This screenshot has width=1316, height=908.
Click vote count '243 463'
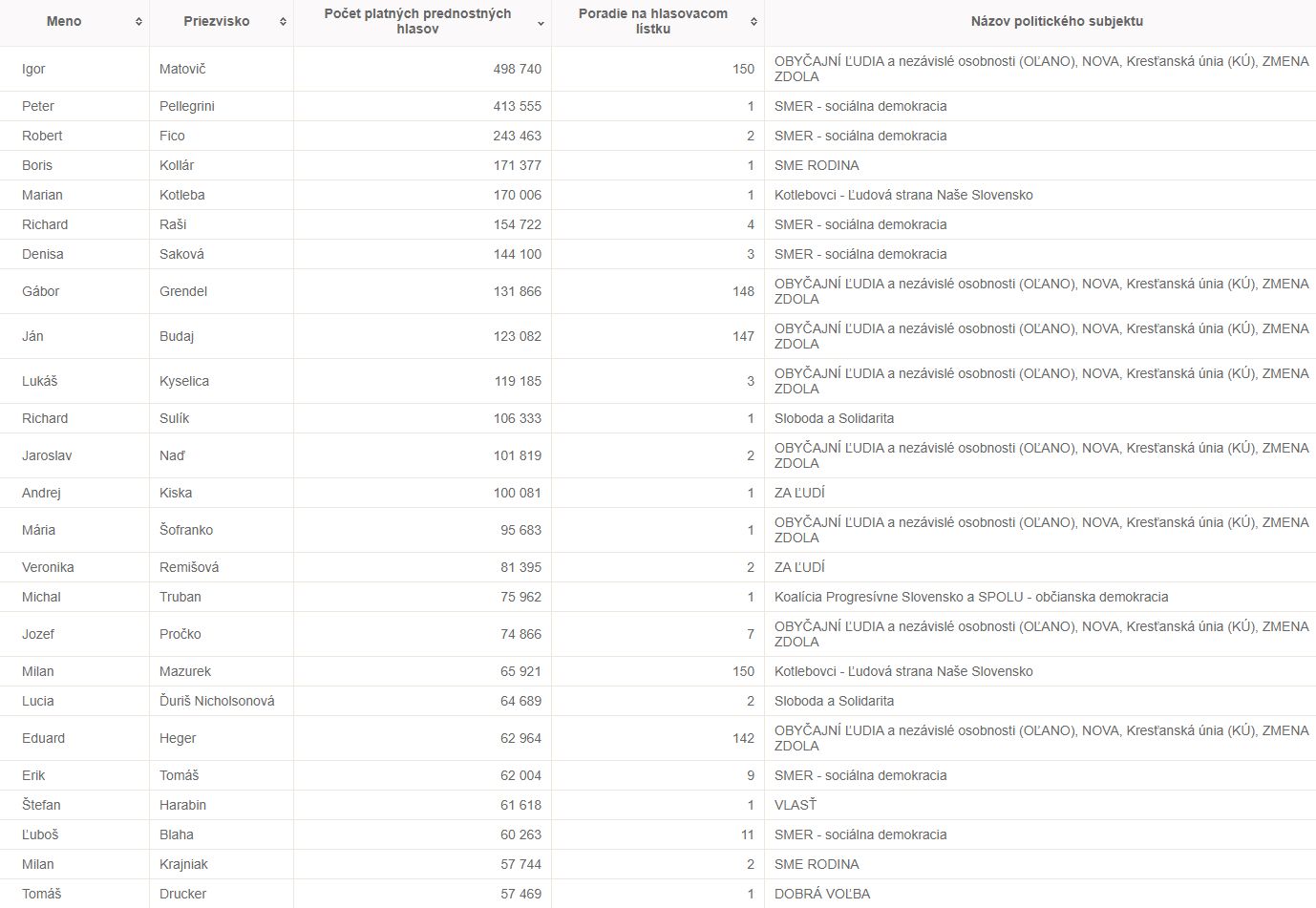click(x=518, y=136)
